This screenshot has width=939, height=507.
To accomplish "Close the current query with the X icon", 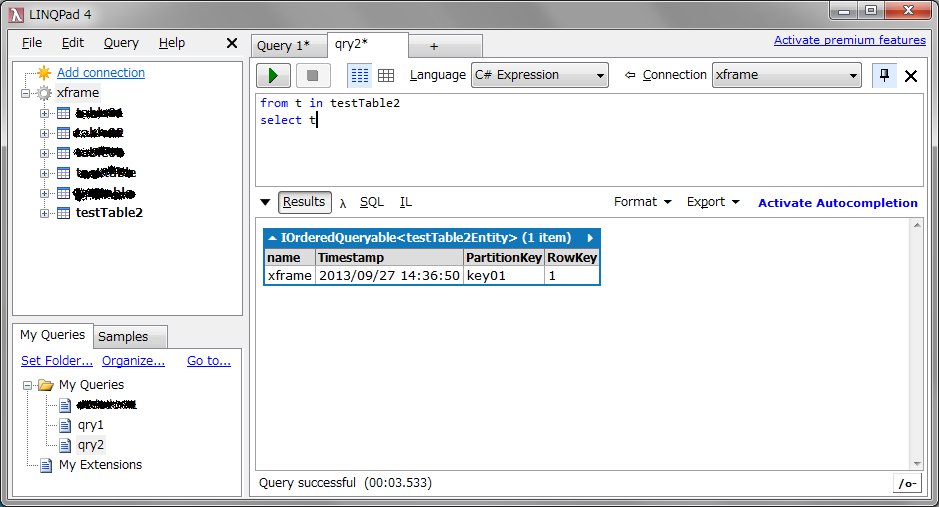I will (911, 76).
